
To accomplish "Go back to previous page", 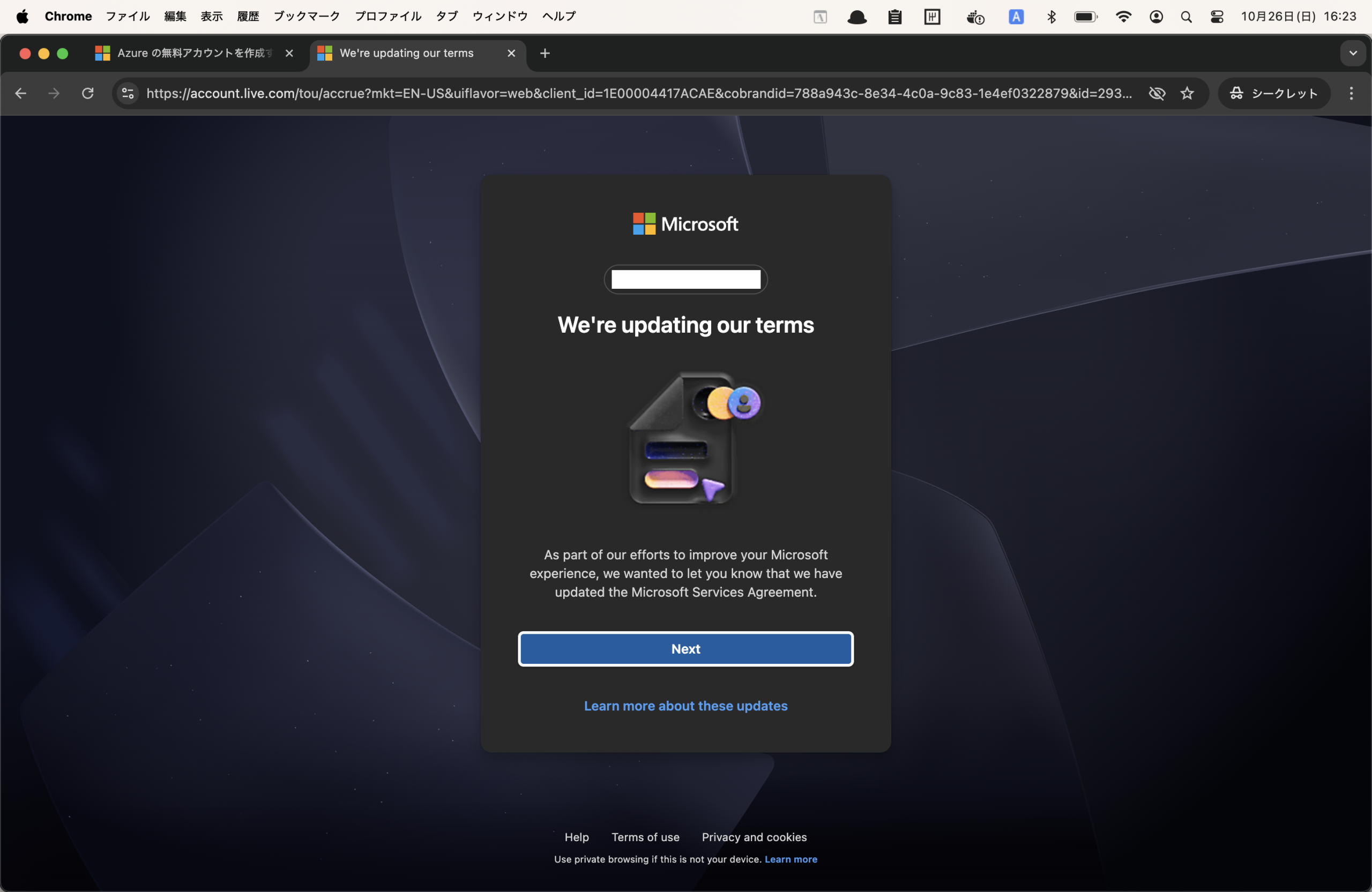I will (x=21, y=93).
